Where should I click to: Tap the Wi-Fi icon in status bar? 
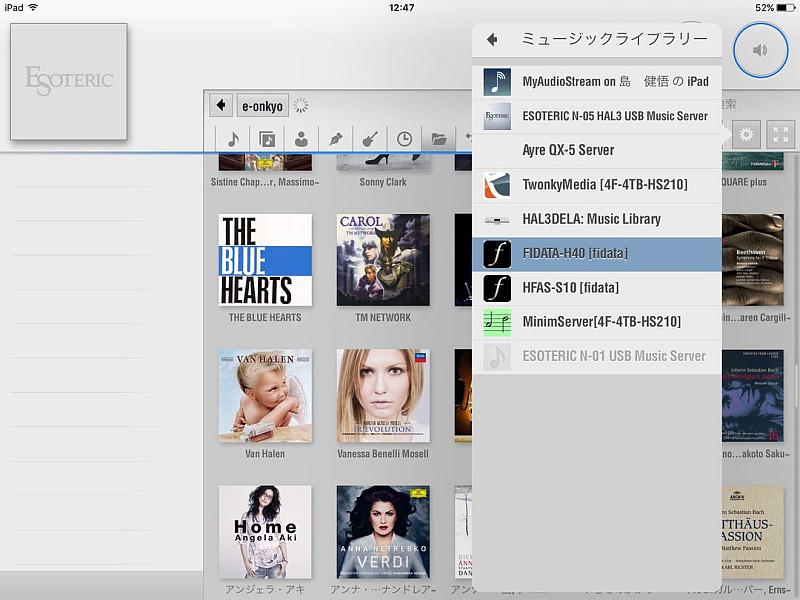(x=33, y=7)
